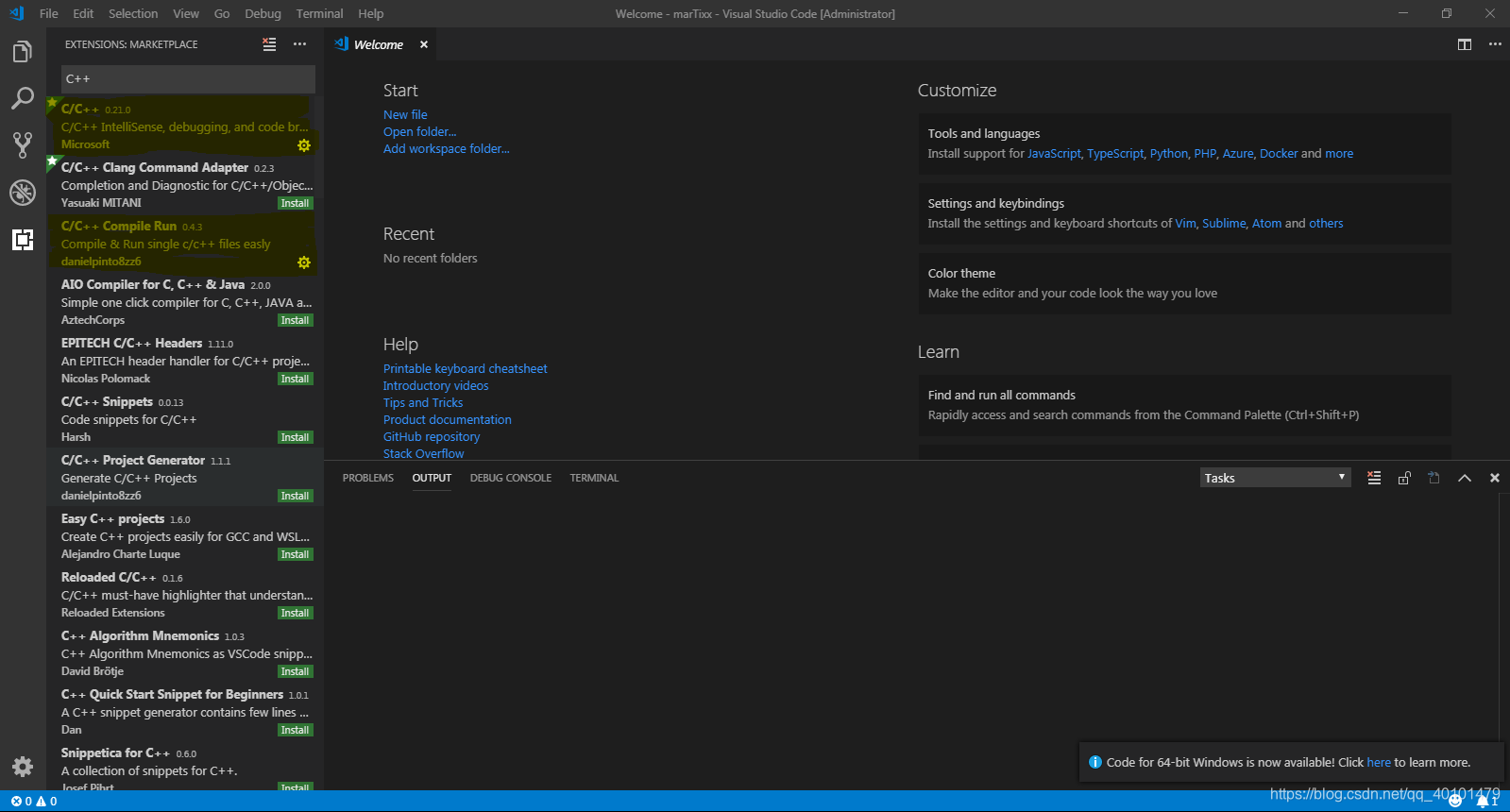The width and height of the screenshot is (1510, 812).
Task: Open the notifications bell in status bar
Action: pos(1487,802)
